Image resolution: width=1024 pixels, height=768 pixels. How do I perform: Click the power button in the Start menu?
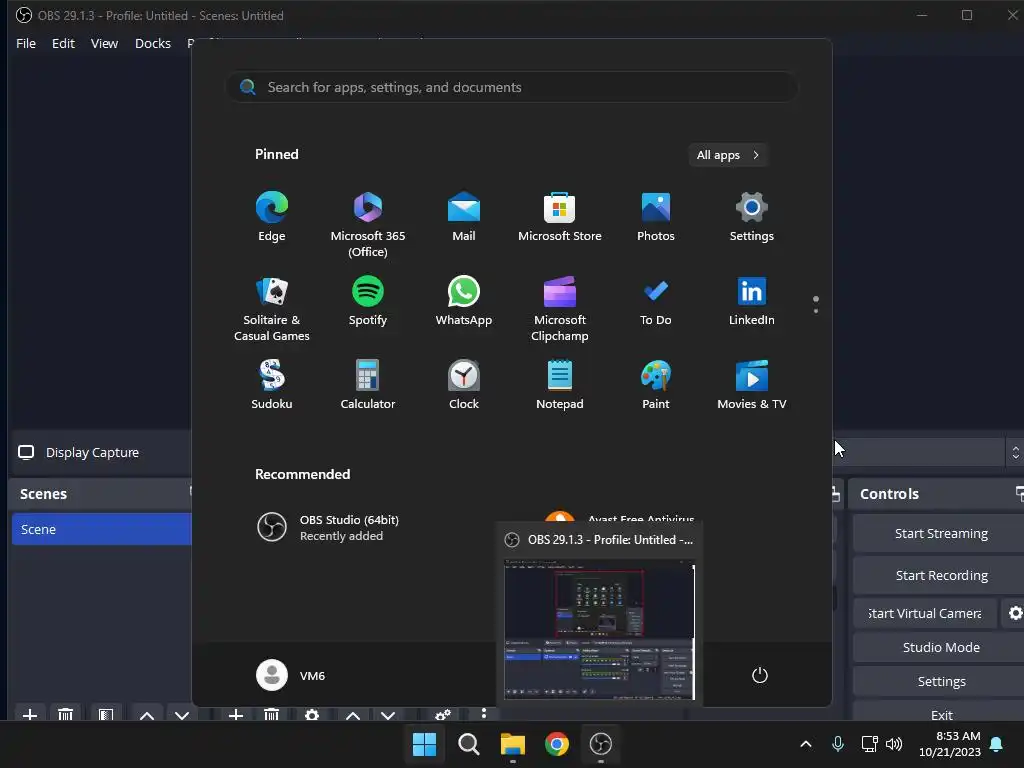(760, 675)
